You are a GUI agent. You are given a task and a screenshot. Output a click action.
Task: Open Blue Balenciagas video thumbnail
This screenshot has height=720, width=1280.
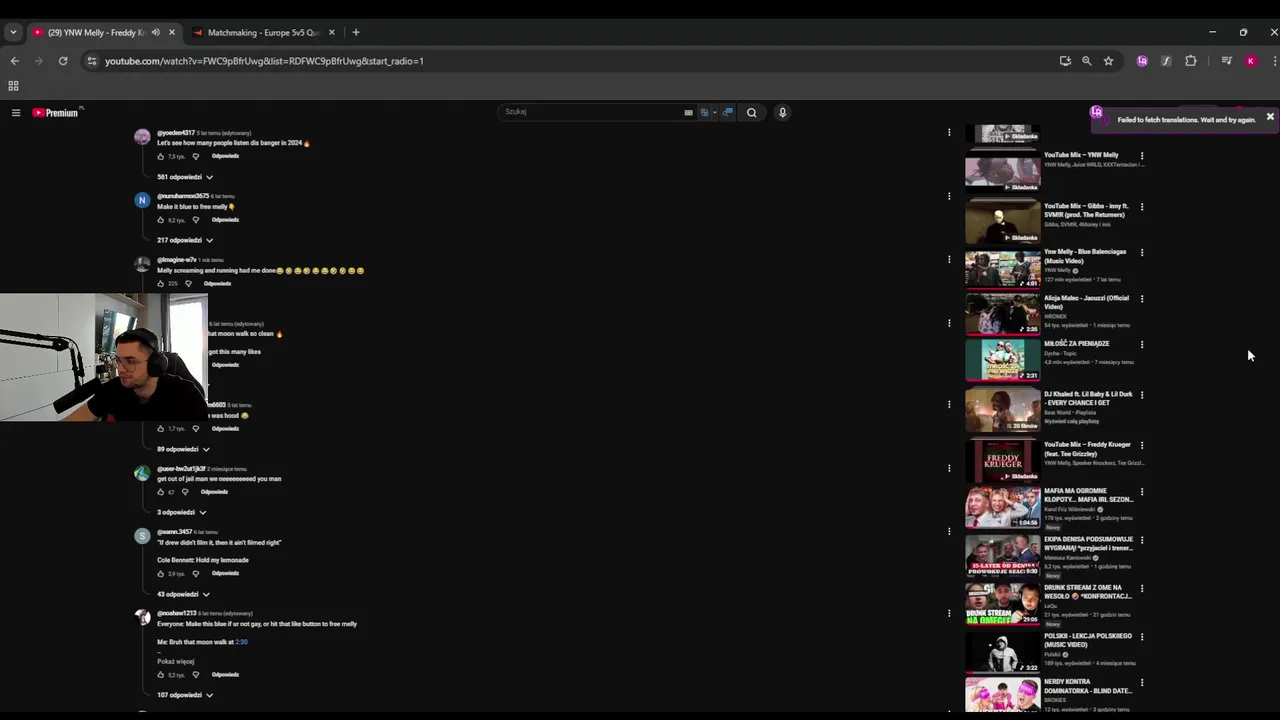pos(1002,268)
